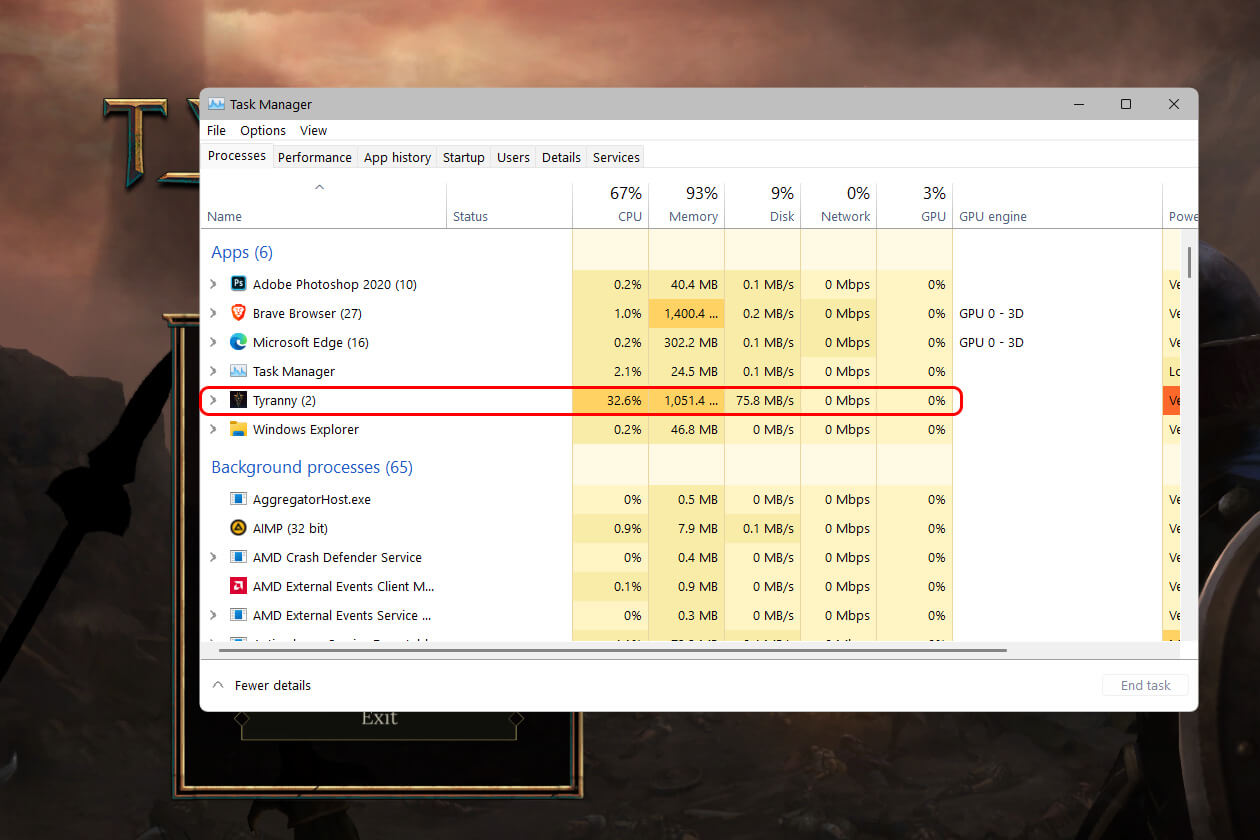Expand the AMD External Events Service group
Viewport: 1260px width, 840px height.
[213, 615]
